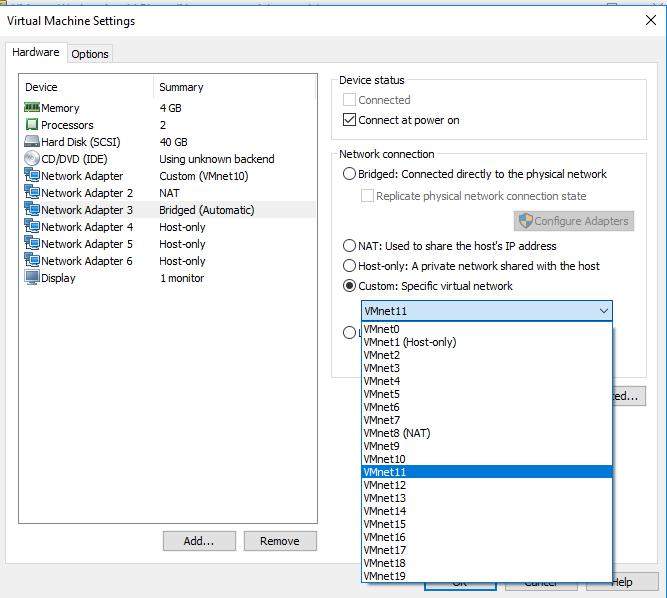Click the Network Adapter 5 icon

(32, 243)
